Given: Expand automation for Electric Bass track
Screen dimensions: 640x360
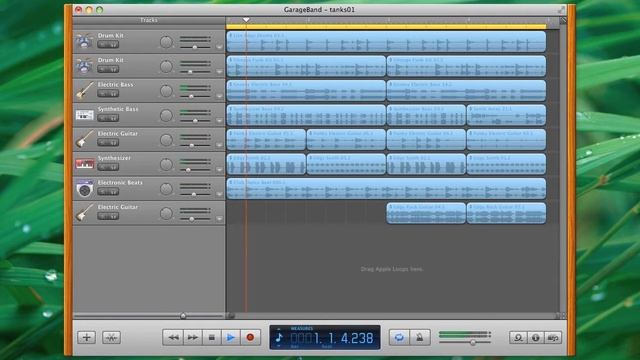Looking at the screenshot, I should tap(219, 96).
